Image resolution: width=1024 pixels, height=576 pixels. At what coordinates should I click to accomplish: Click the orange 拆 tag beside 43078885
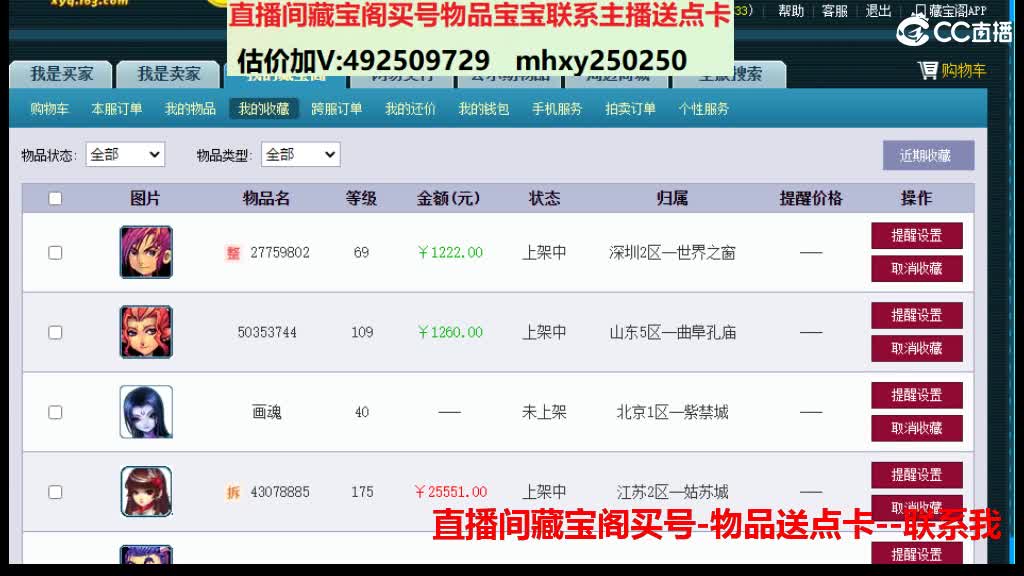coord(233,492)
